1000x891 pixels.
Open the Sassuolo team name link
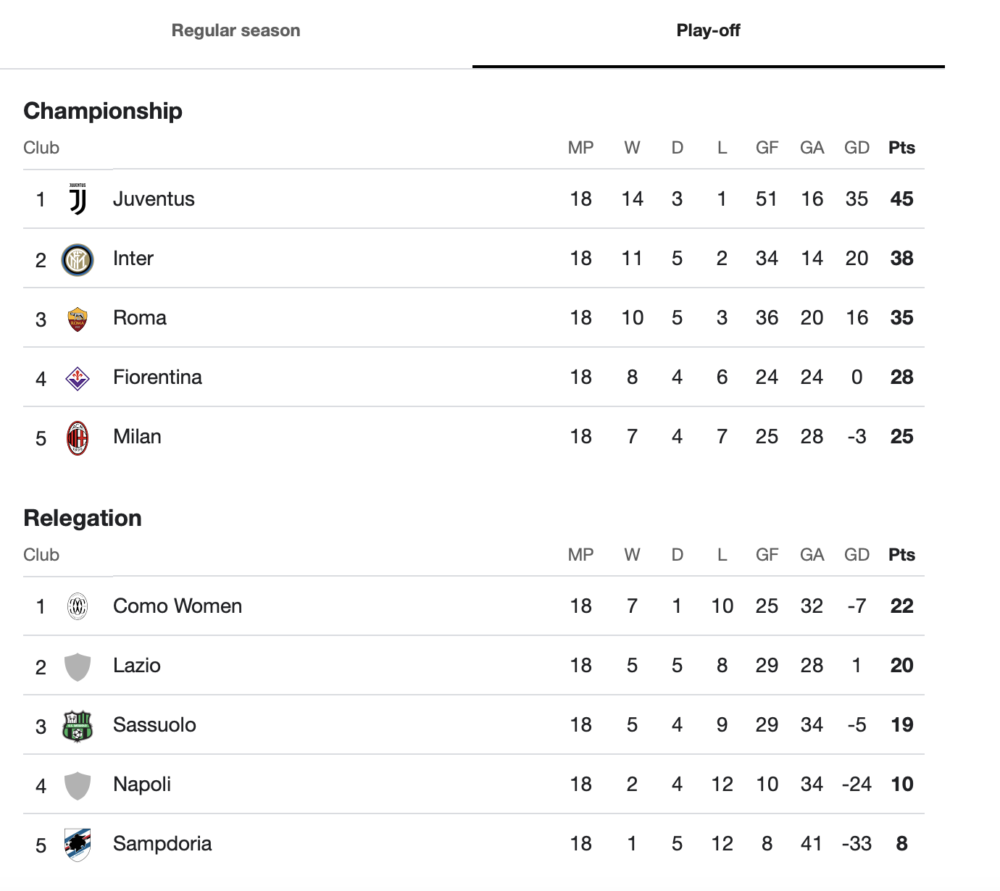154,725
